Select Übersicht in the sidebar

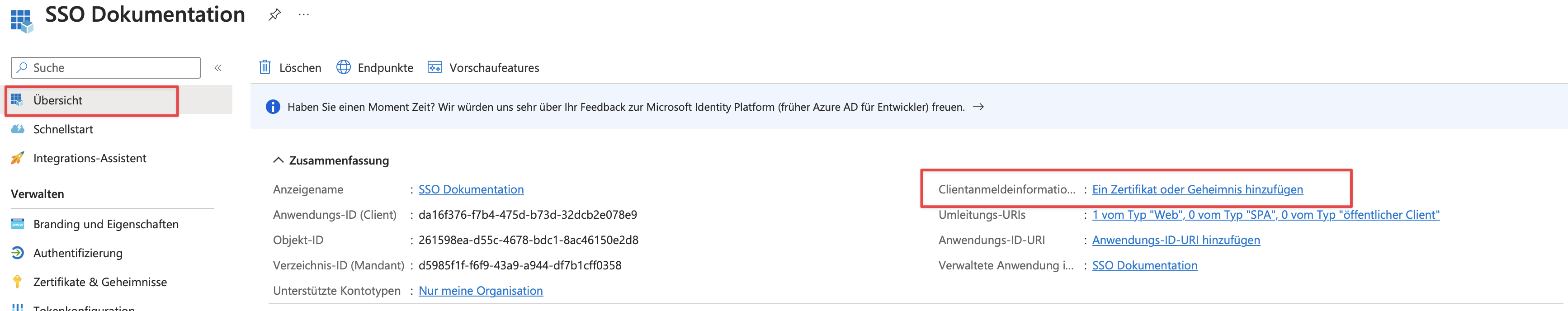click(x=58, y=100)
